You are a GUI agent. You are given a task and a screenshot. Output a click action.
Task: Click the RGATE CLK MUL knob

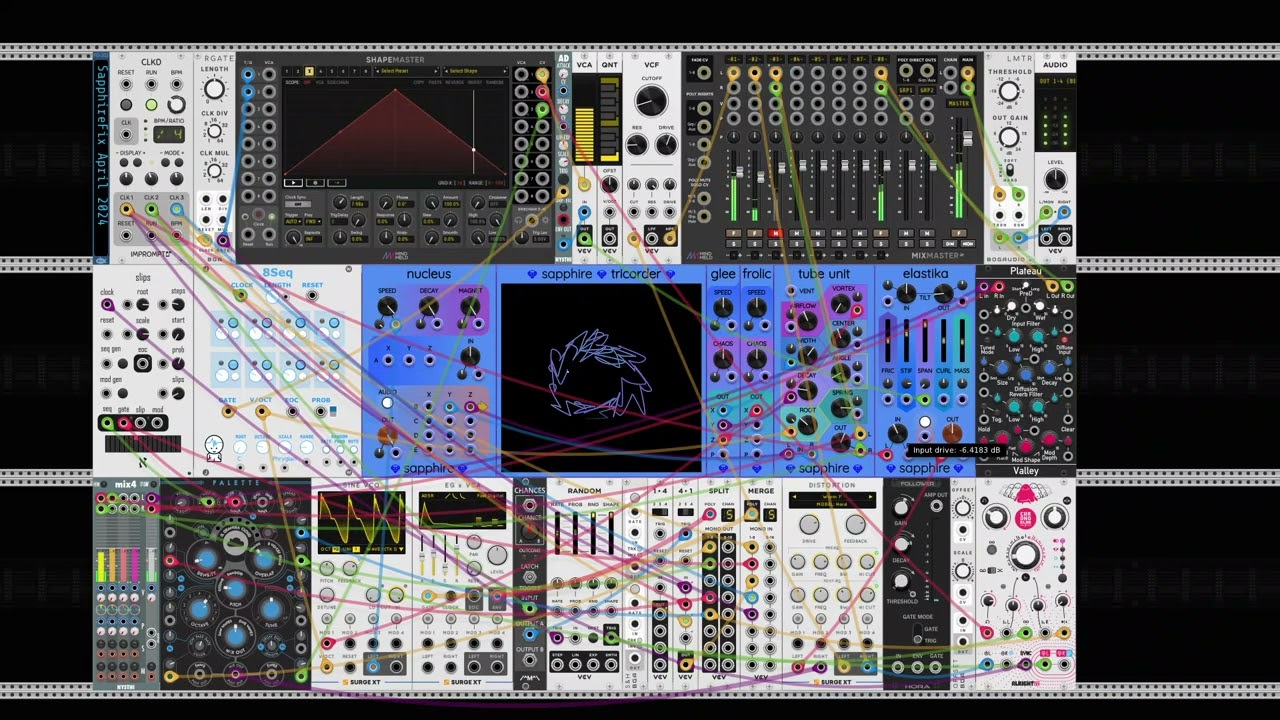[215, 170]
